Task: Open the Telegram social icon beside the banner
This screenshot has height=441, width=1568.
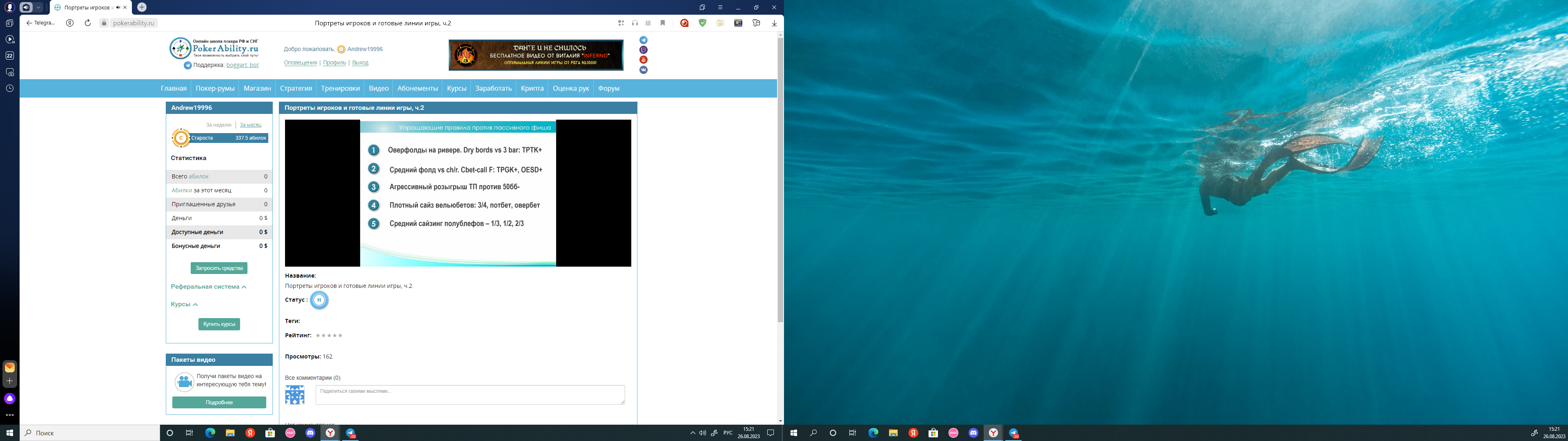Action: tap(644, 40)
